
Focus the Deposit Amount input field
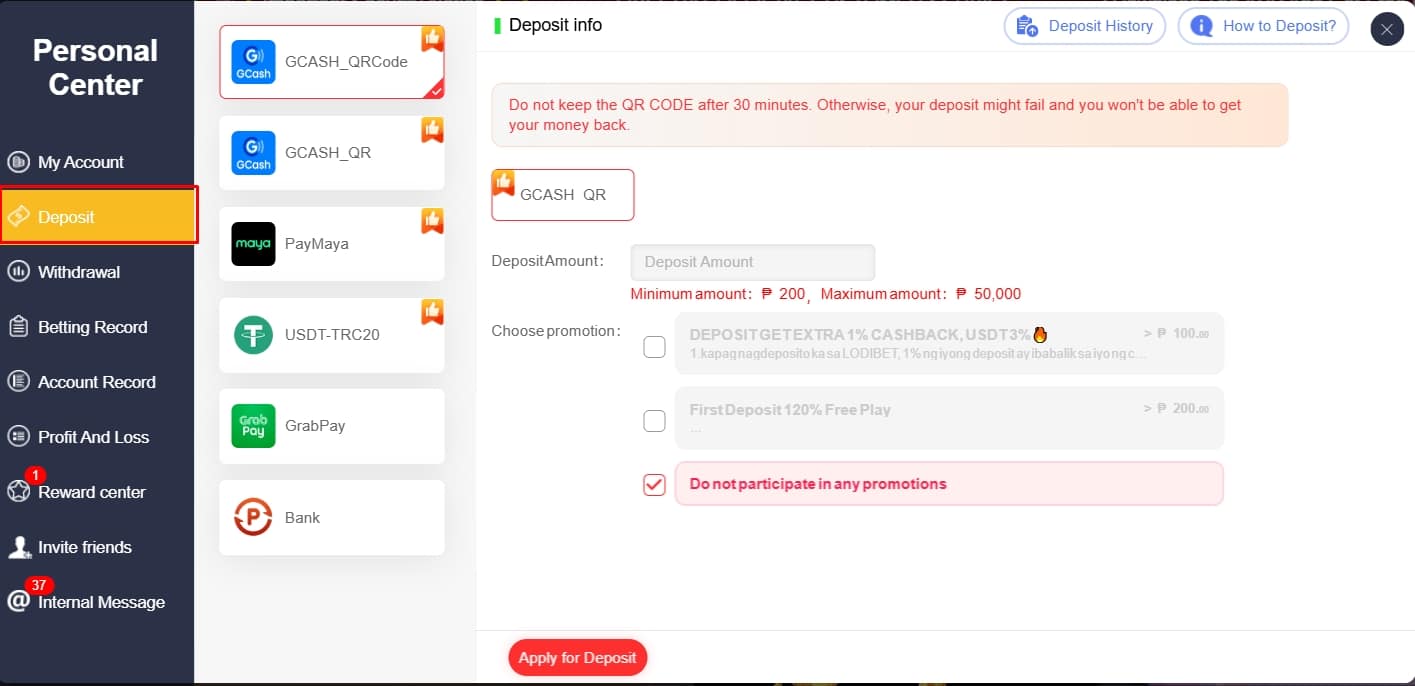point(752,262)
